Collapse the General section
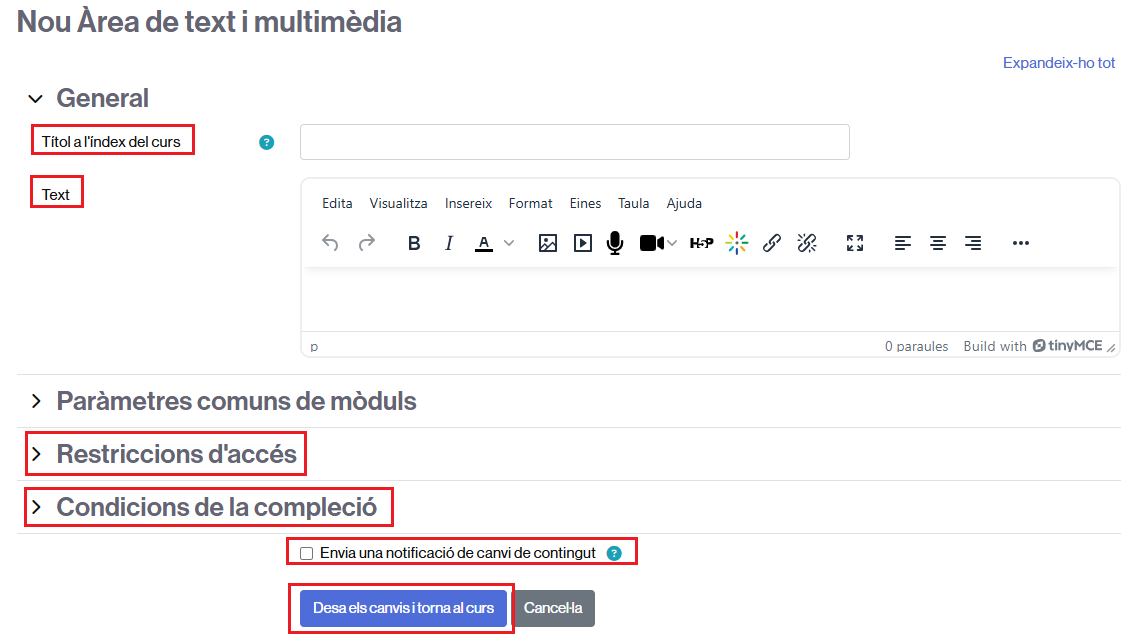1145x643 pixels. coord(35,99)
